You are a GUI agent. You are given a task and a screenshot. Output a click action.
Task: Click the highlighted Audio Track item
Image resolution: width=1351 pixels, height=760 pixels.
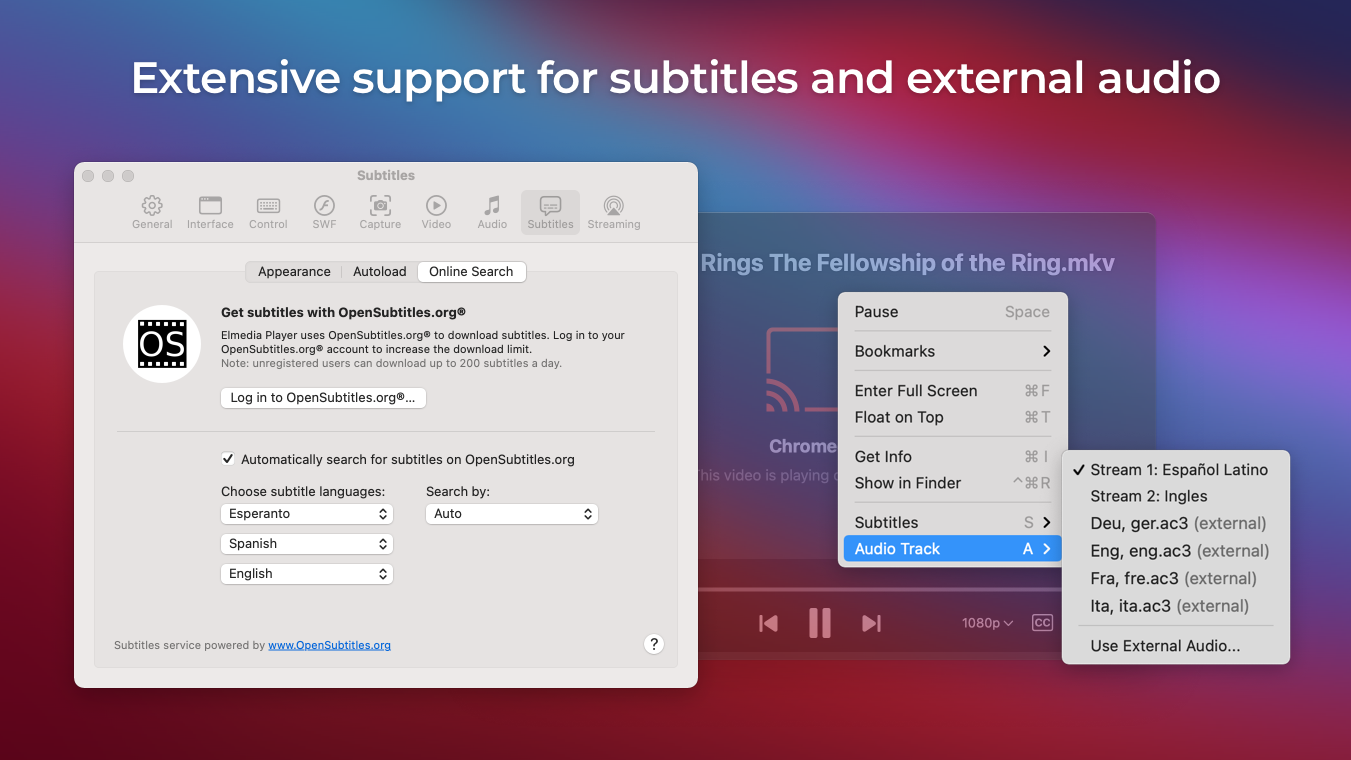click(952, 549)
